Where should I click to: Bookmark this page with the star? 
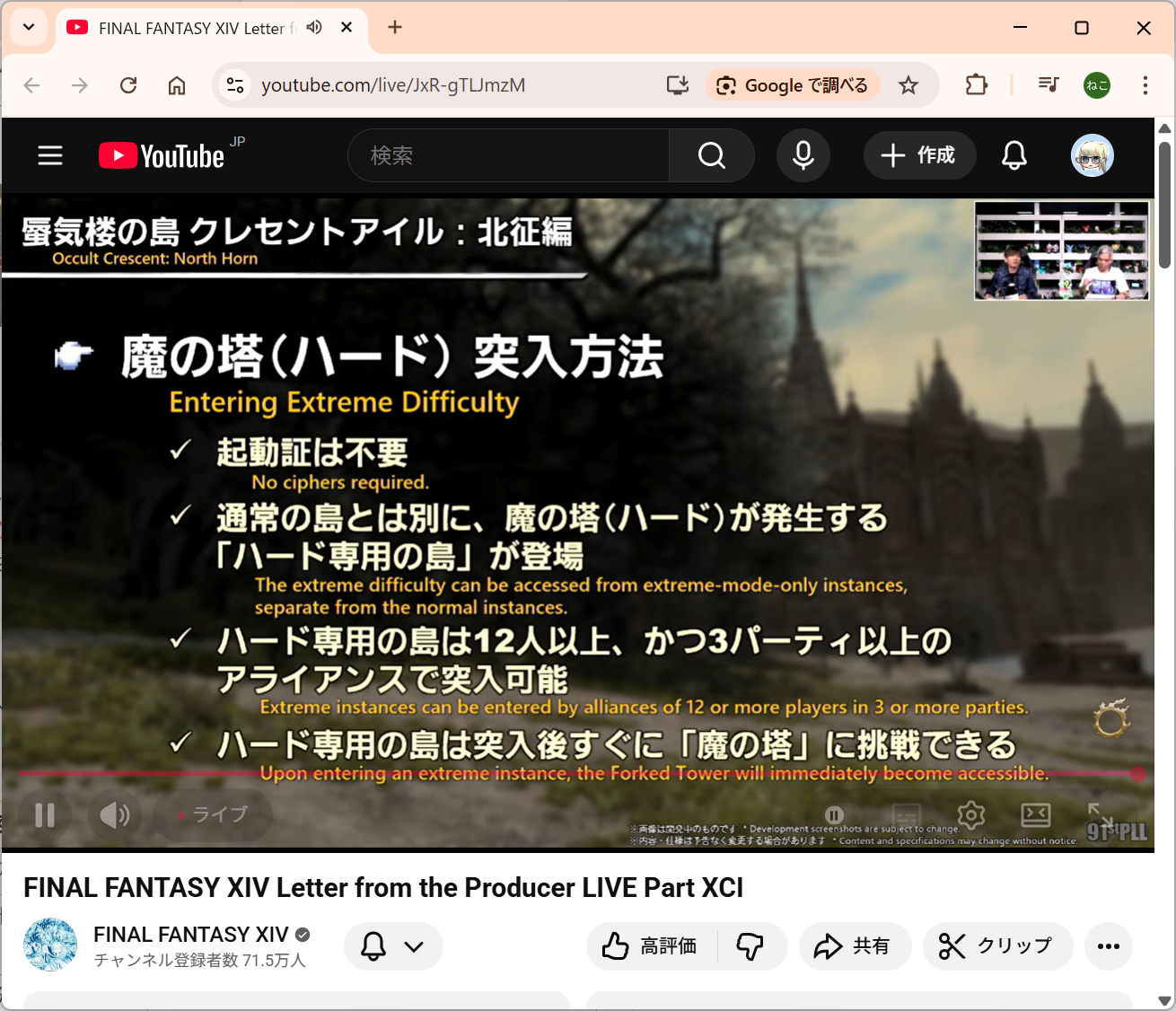click(x=908, y=85)
